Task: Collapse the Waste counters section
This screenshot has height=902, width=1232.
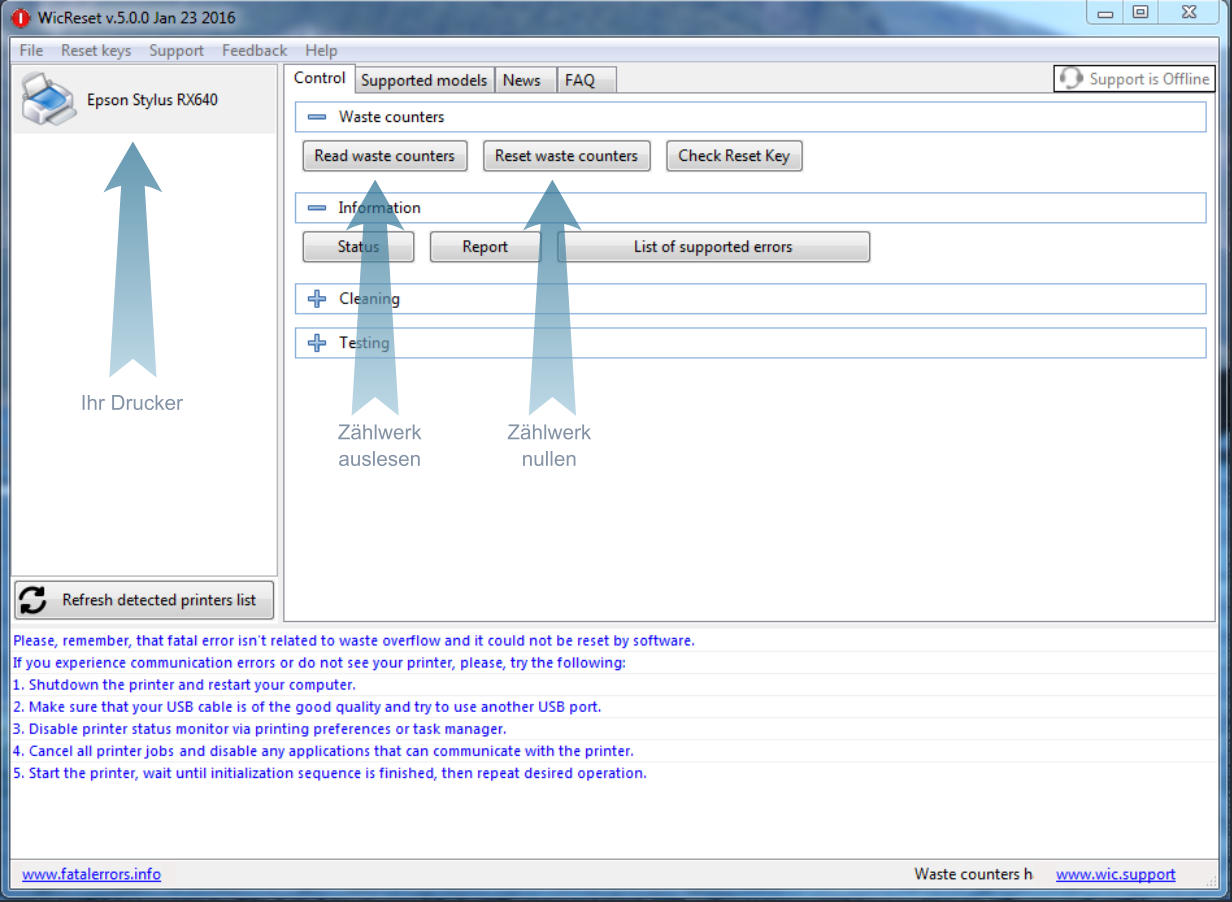Action: tap(317, 117)
